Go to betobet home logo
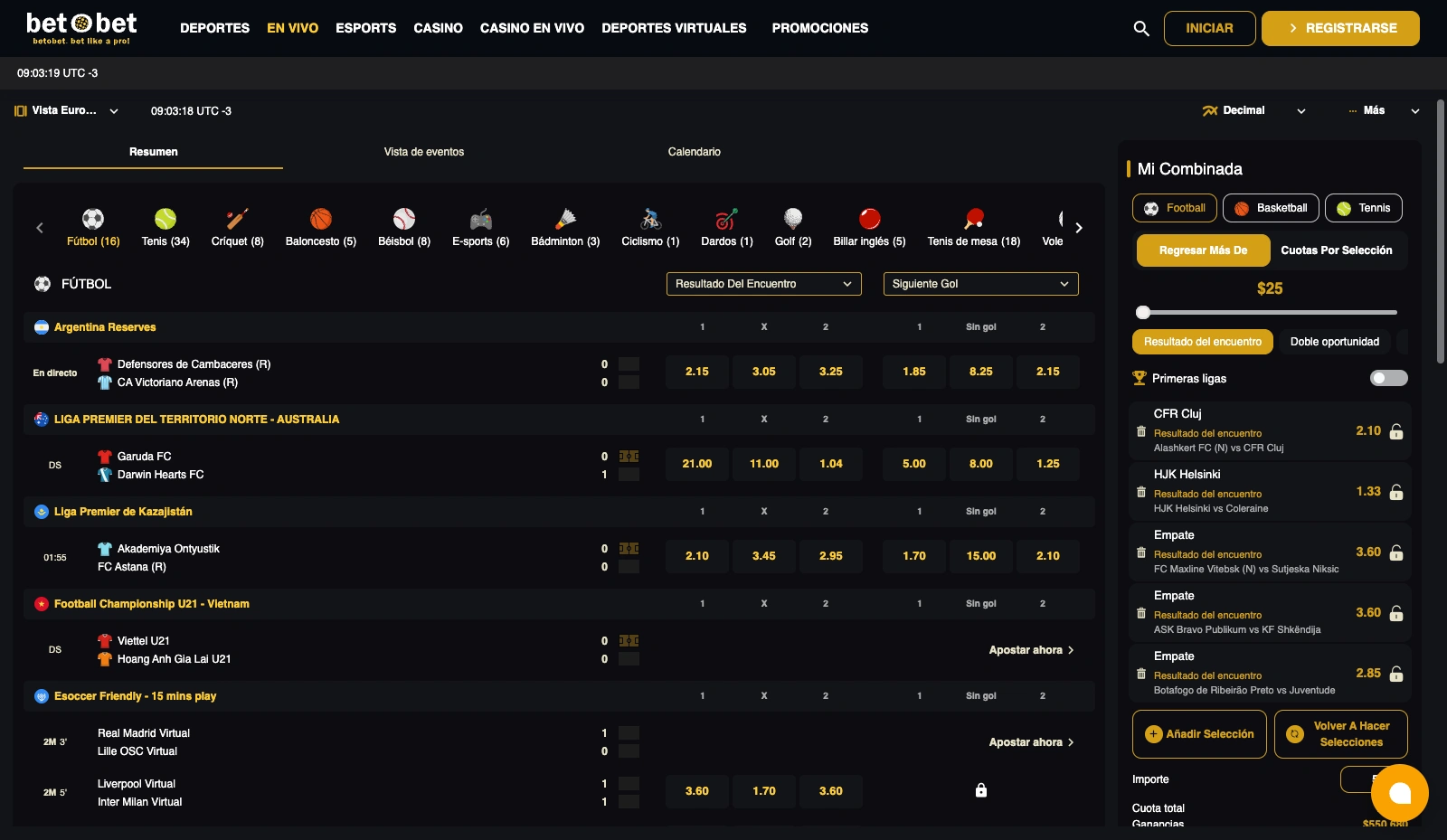 (x=81, y=28)
